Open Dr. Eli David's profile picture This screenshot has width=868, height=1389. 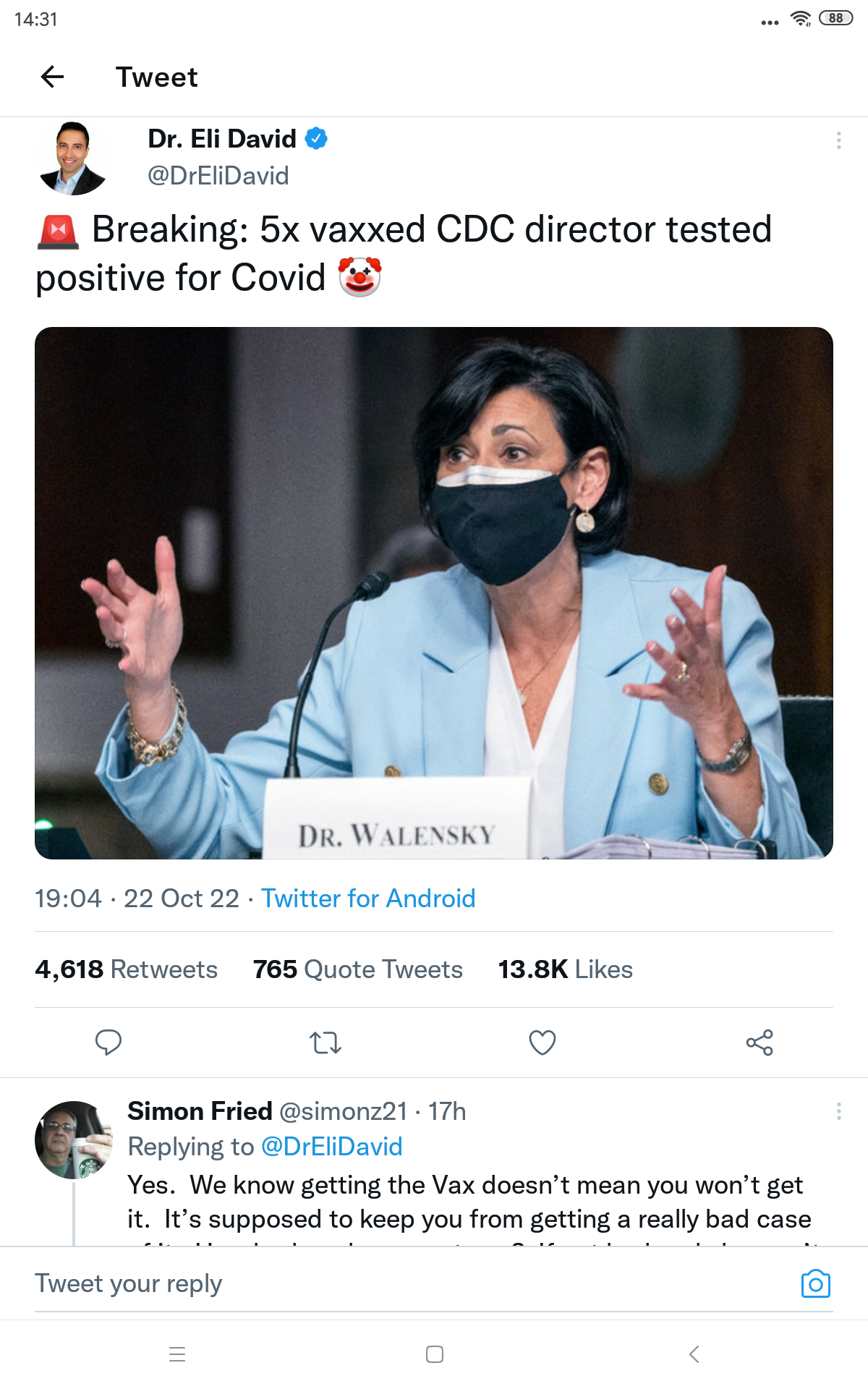[72, 158]
